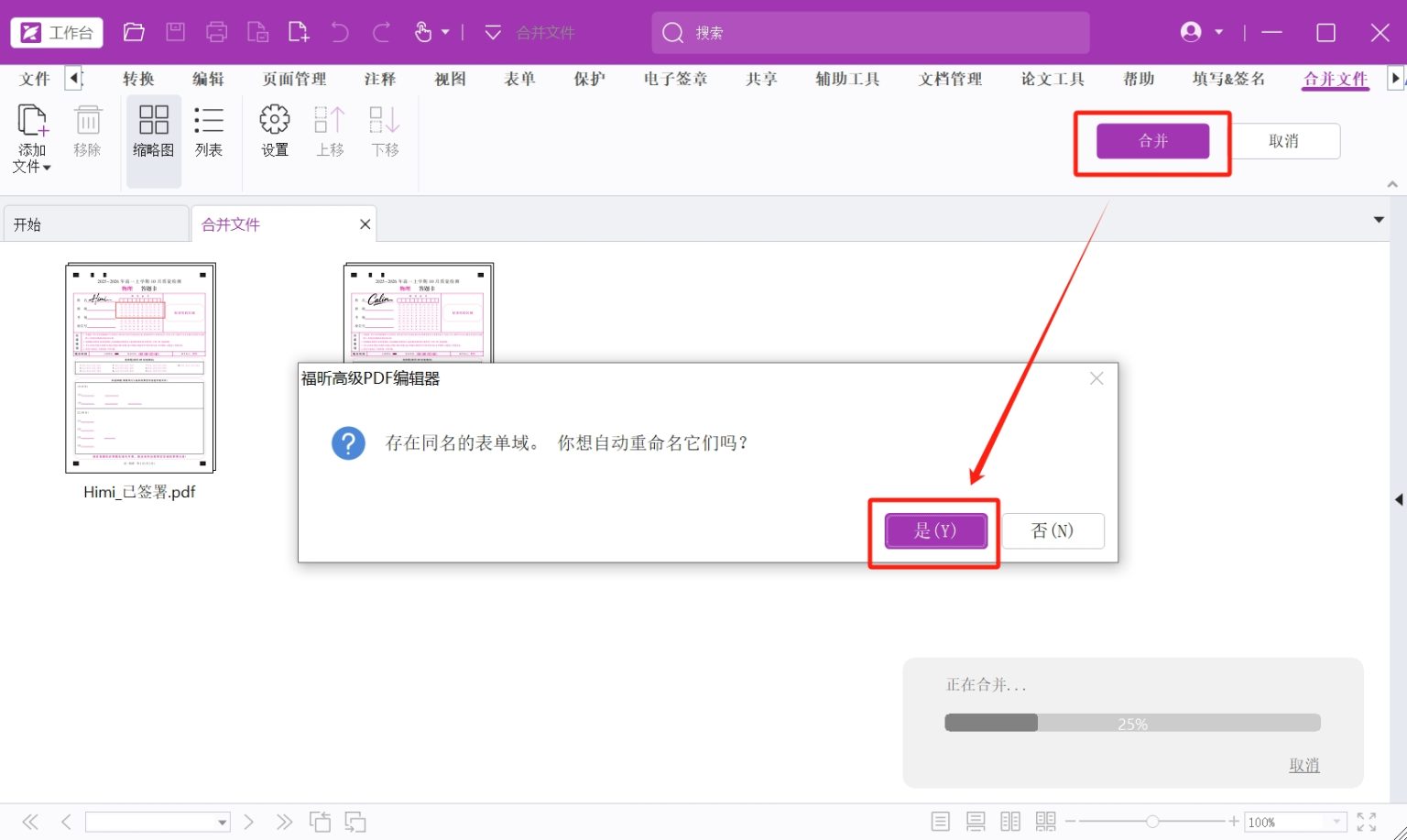Click the merge progress bar
The image size is (1407, 840).
pos(1132,723)
